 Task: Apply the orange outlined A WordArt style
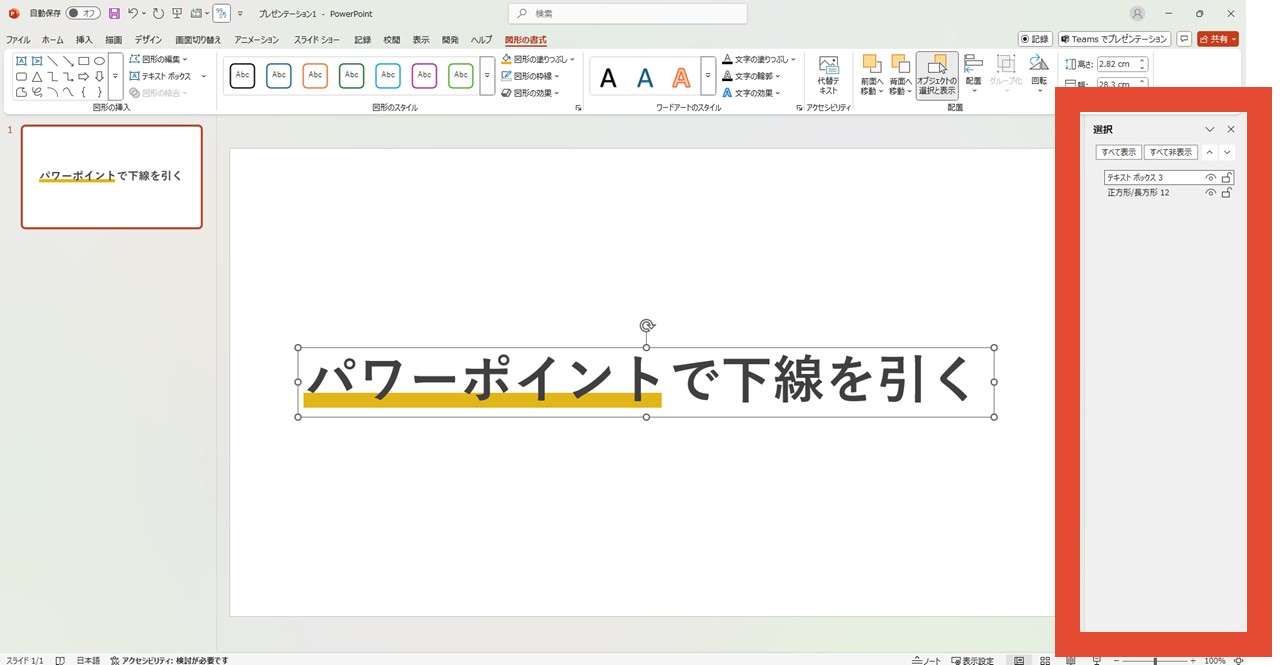681,77
